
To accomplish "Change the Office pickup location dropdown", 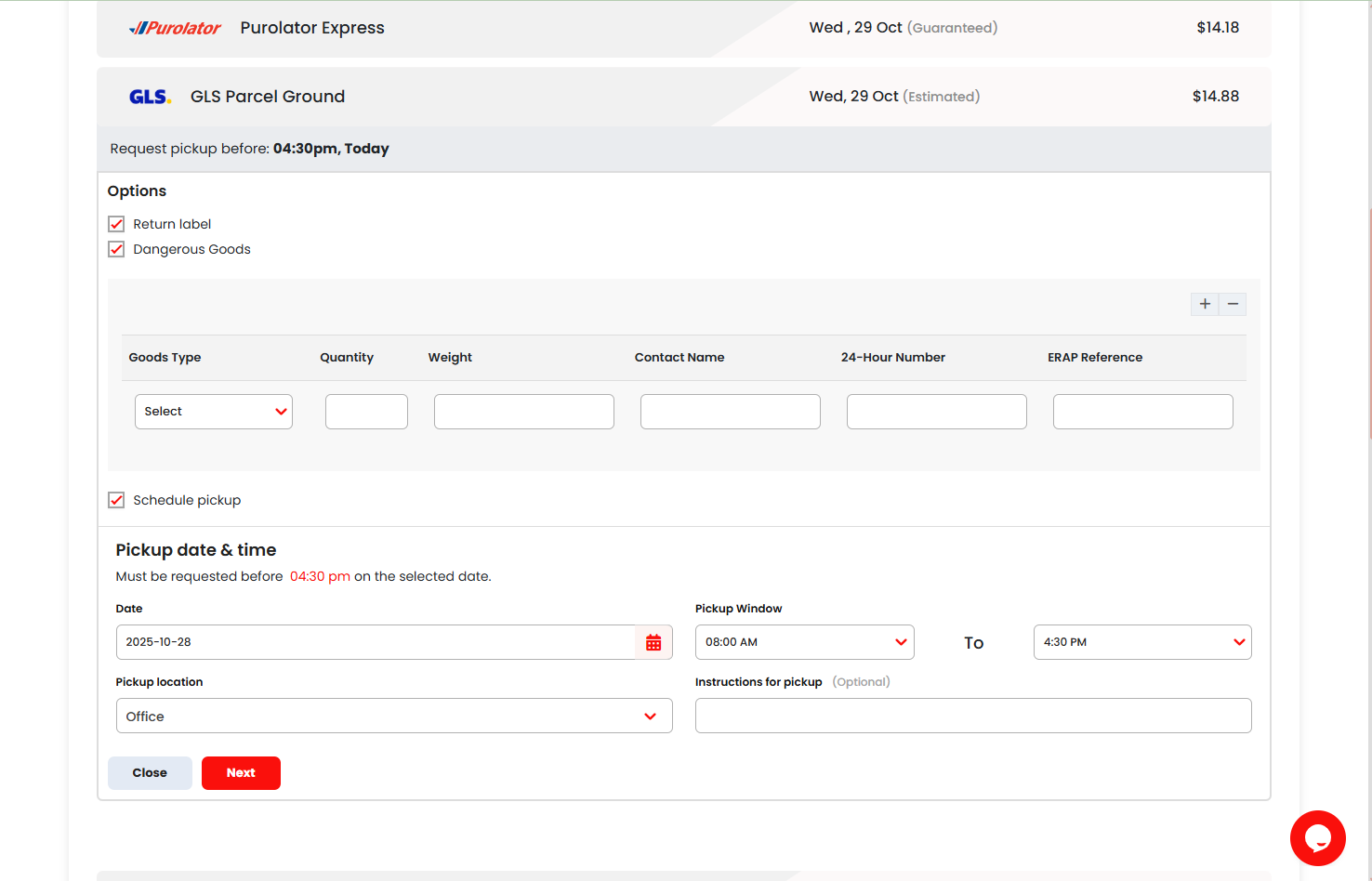I will pos(393,716).
